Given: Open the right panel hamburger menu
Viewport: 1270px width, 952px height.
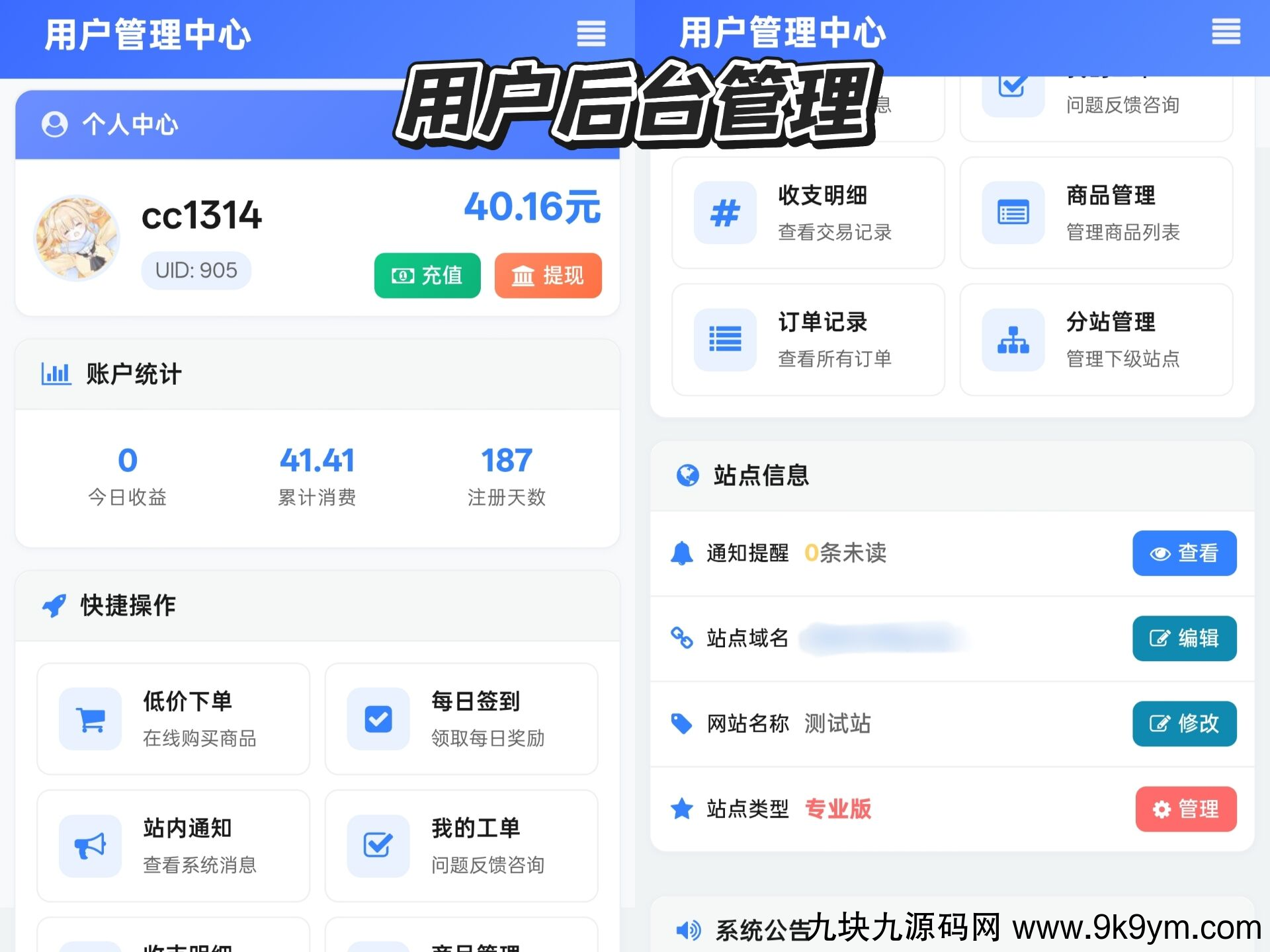Looking at the screenshot, I should click(1225, 32).
